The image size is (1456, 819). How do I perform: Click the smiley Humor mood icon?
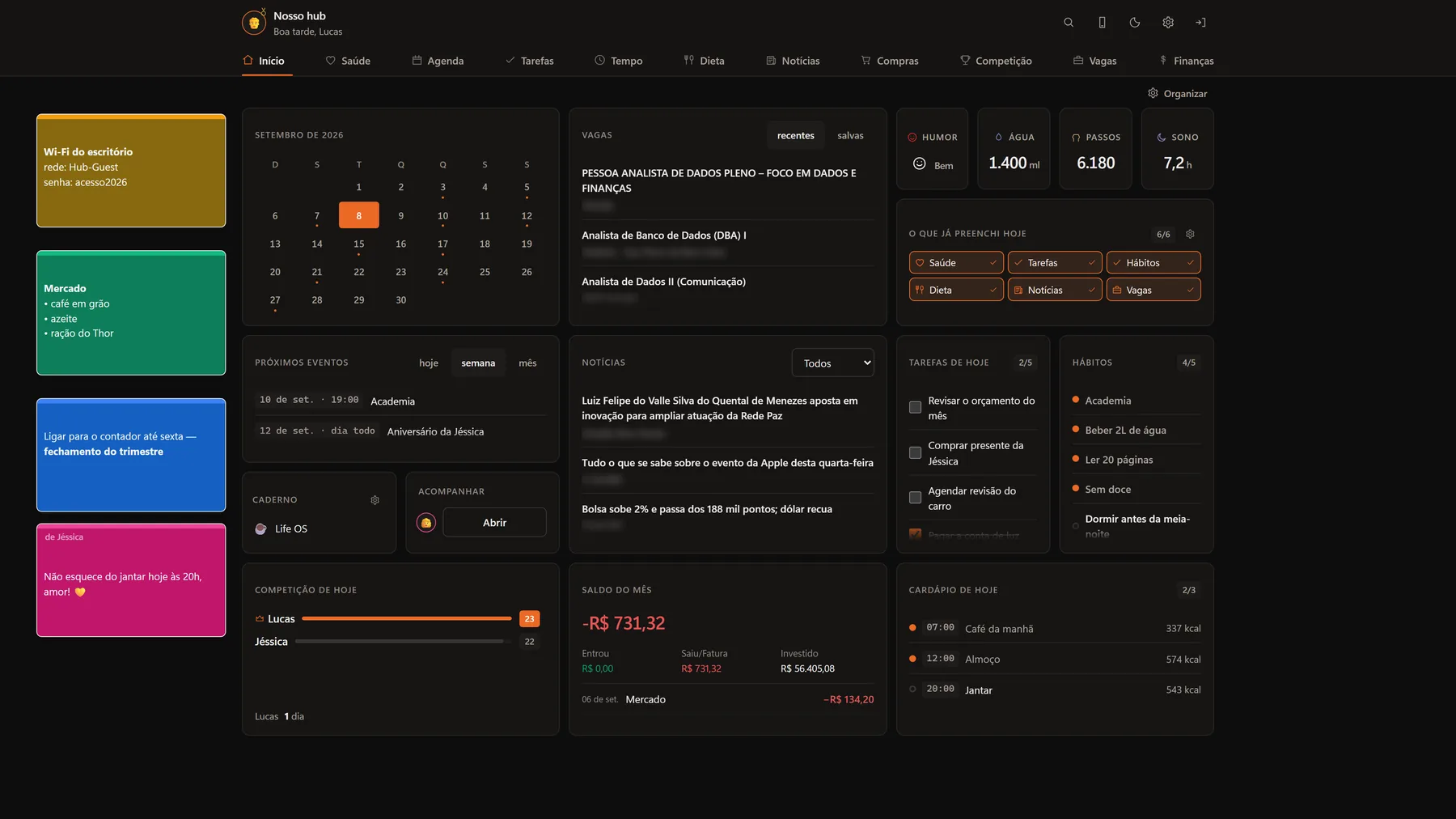(919, 163)
